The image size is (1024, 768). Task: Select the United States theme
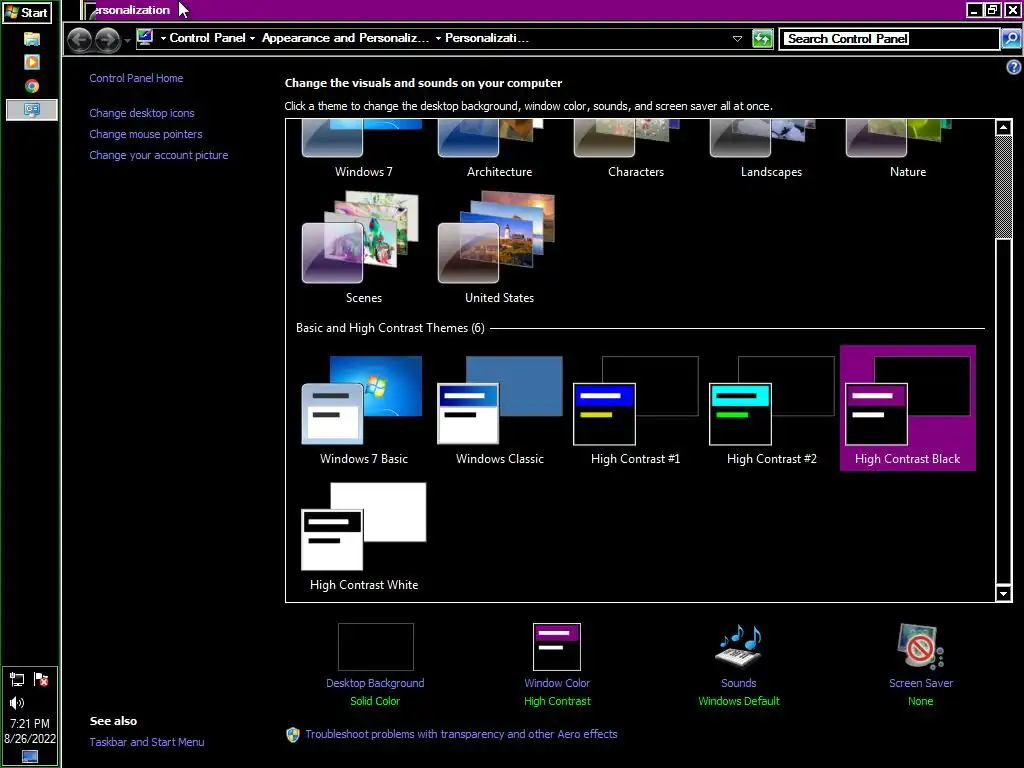[499, 248]
